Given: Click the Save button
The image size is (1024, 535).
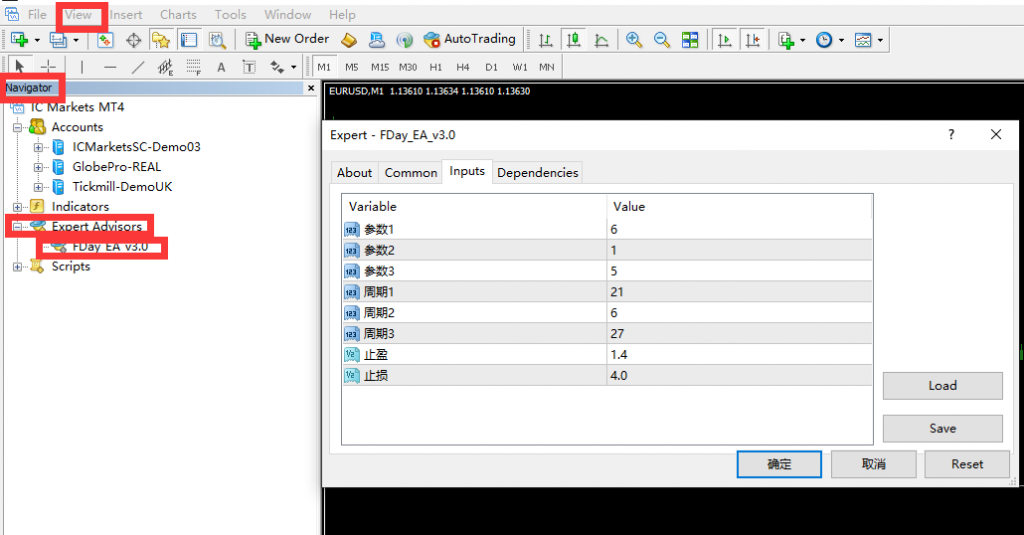Looking at the screenshot, I should tap(942, 429).
